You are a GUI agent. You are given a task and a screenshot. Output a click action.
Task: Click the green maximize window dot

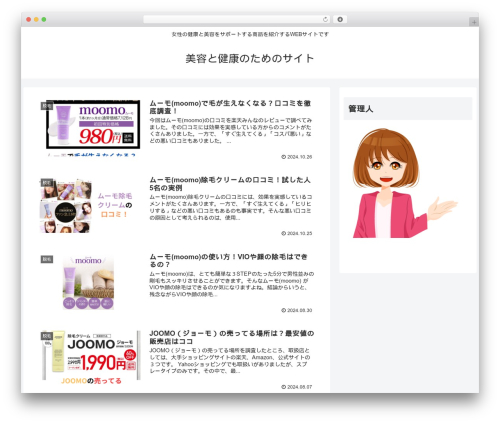coord(44,19)
